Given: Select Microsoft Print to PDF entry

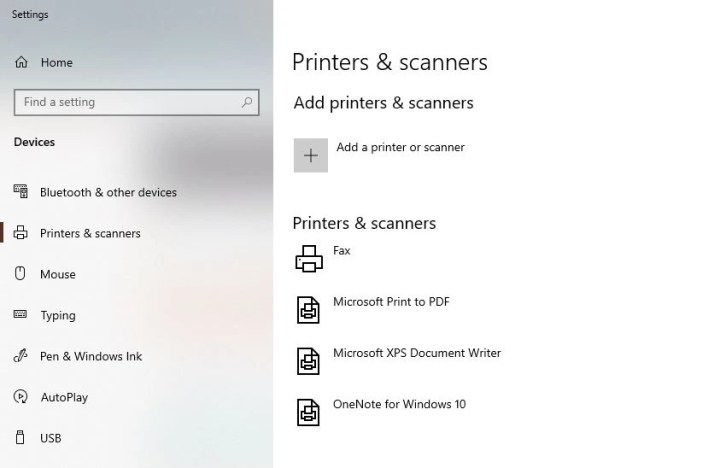Looking at the screenshot, I should click(x=391, y=302).
